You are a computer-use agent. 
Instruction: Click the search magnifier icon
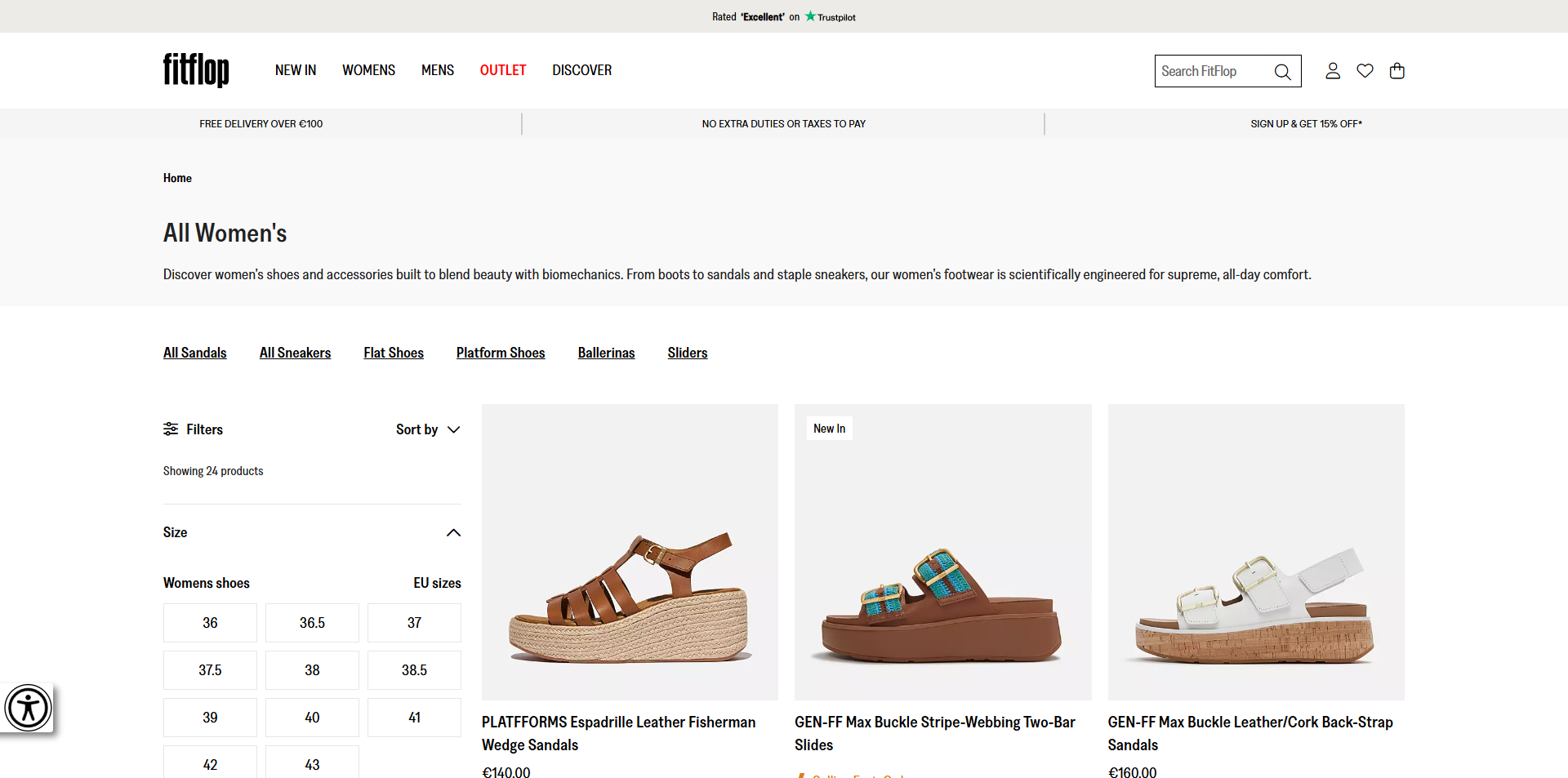coord(1282,72)
